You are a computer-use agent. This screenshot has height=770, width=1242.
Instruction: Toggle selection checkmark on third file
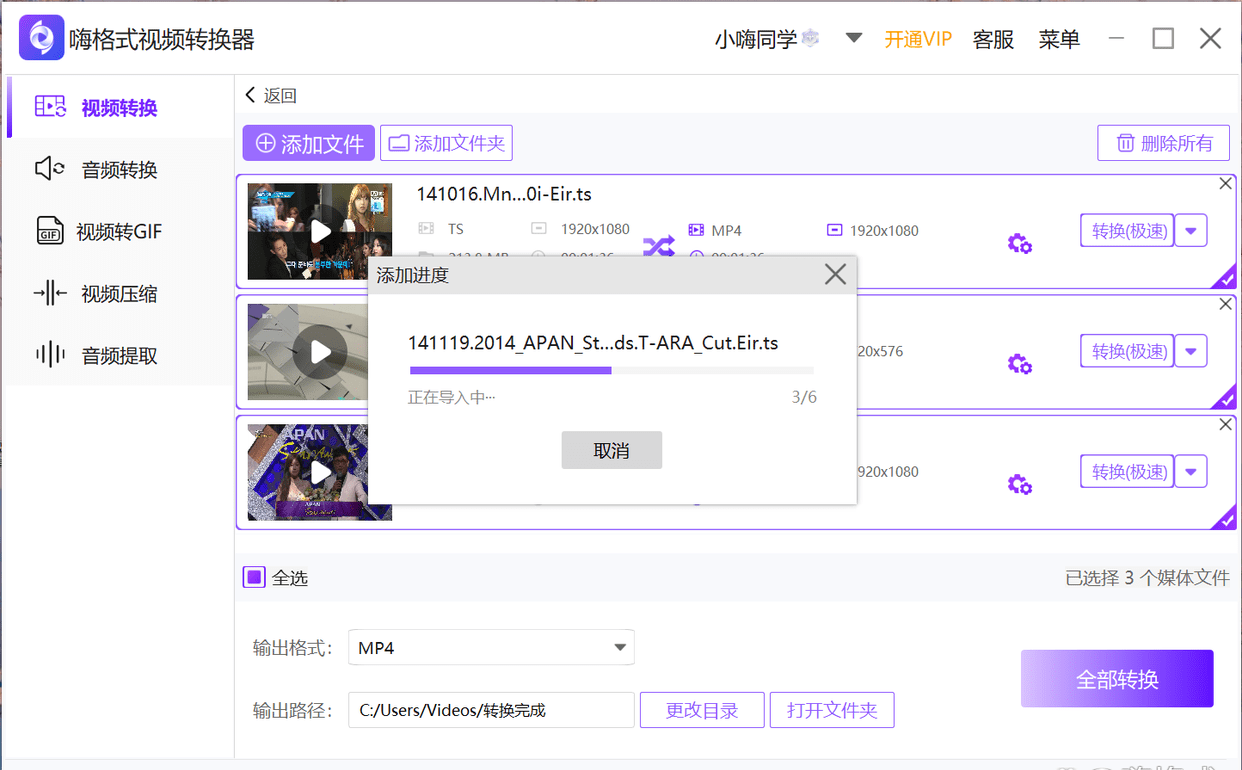1227,519
